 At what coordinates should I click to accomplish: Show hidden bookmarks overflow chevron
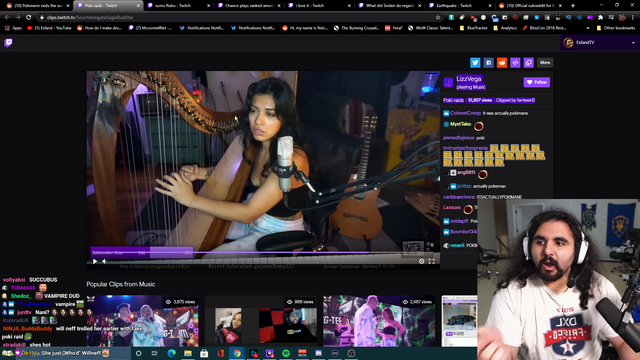588,28
